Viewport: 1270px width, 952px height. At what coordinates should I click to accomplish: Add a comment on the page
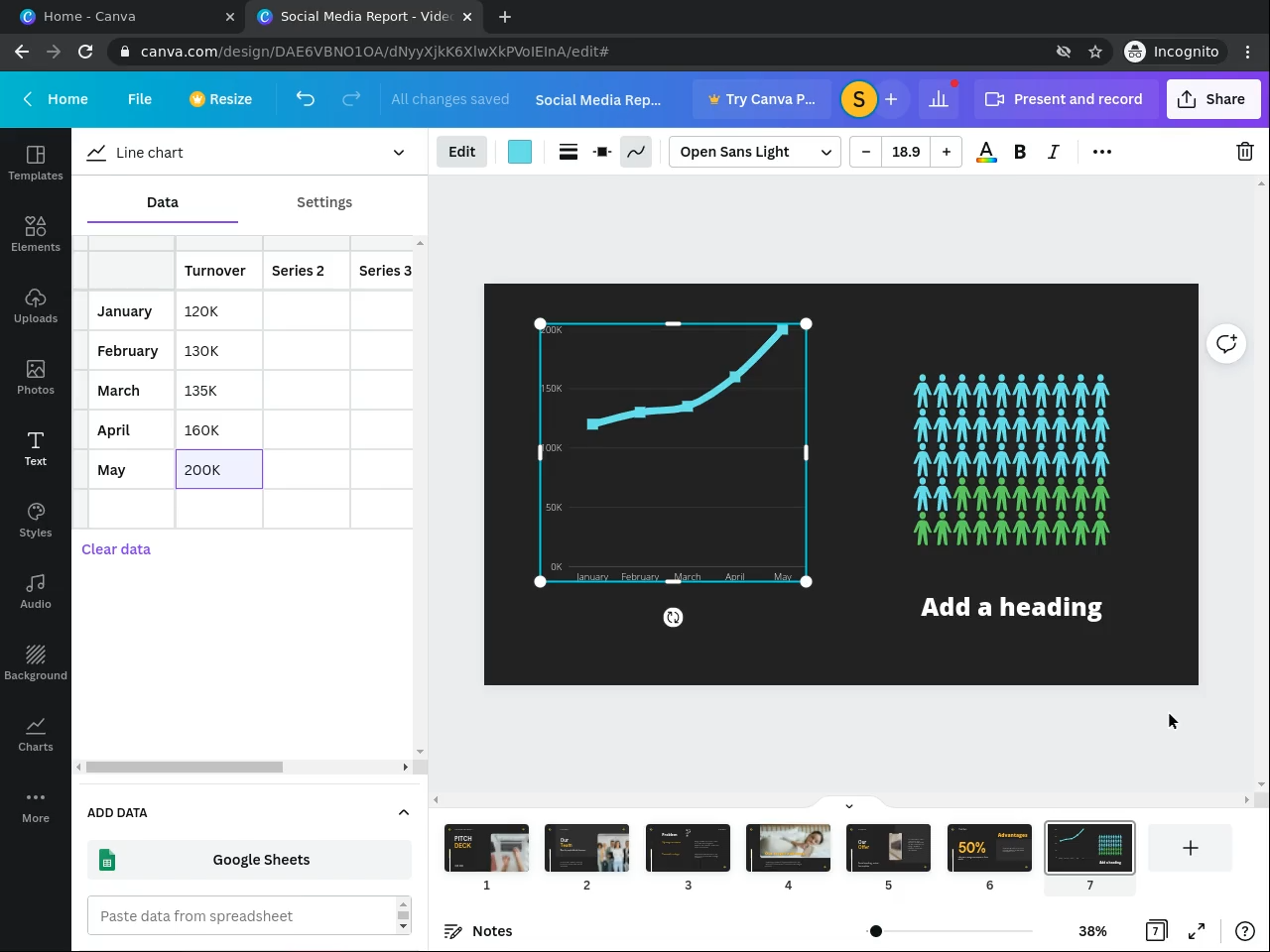click(1226, 344)
